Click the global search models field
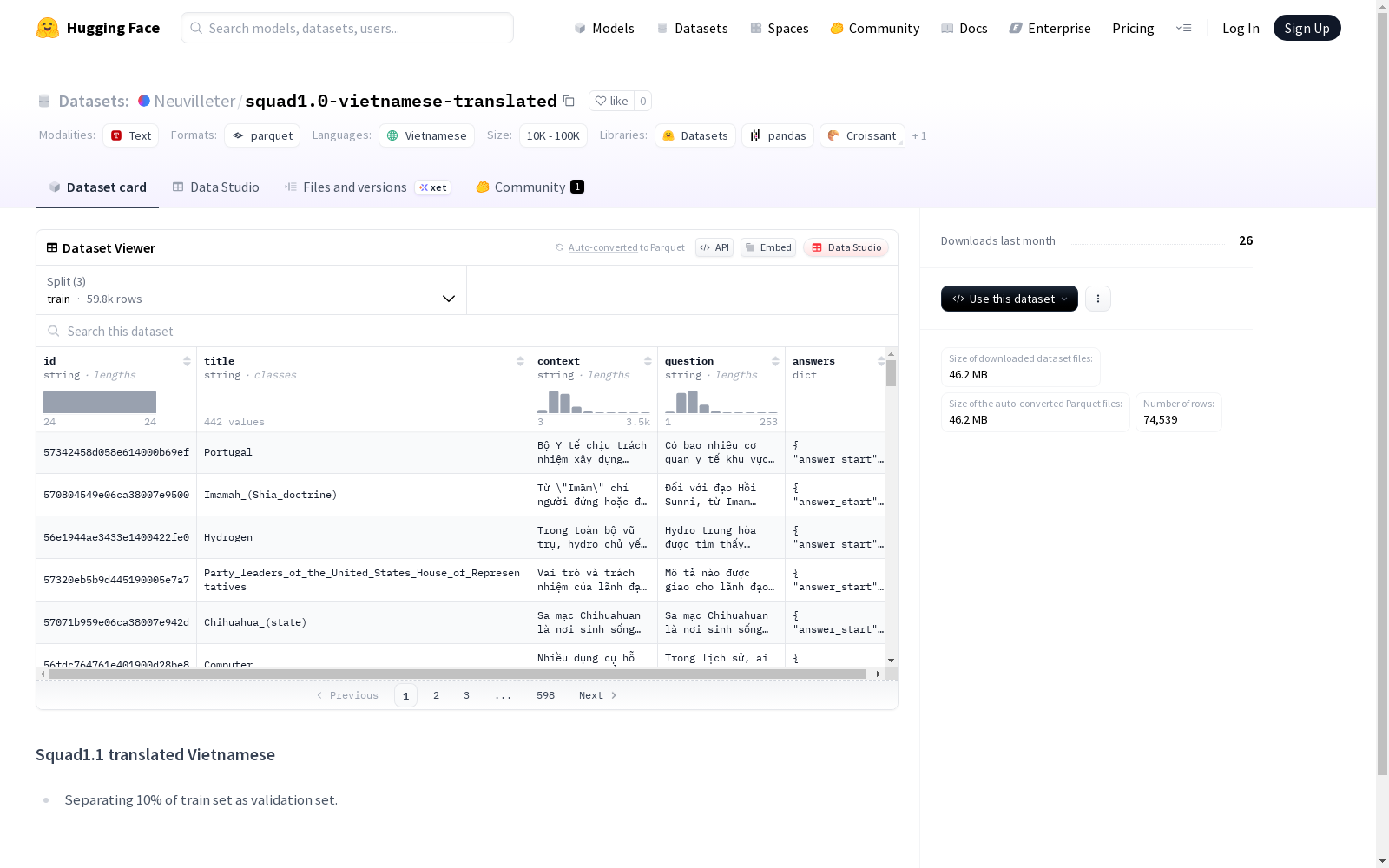 (347, 28)
